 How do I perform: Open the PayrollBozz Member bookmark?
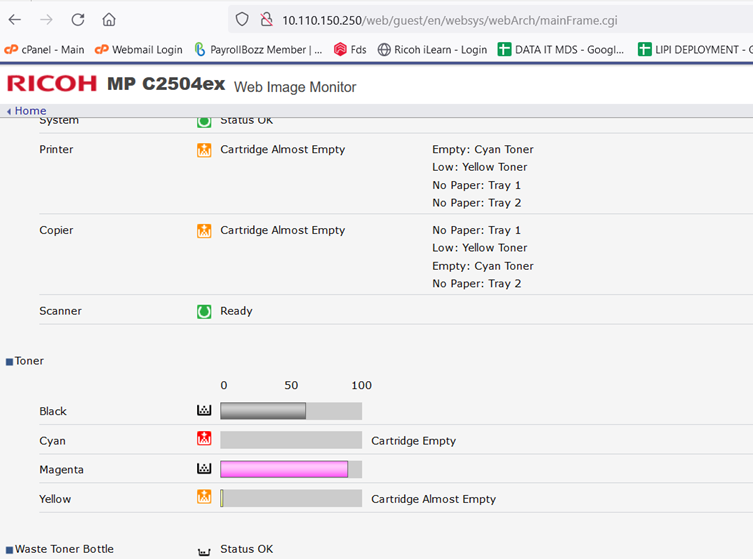(258, 49)
